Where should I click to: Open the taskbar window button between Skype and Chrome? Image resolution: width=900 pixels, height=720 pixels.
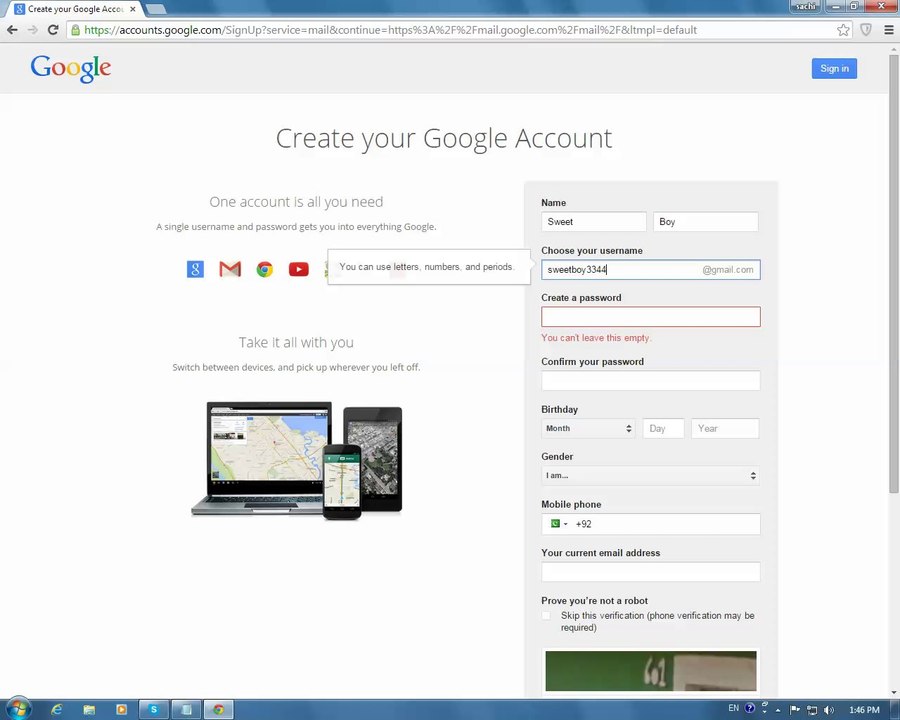[x=186, y=709]
